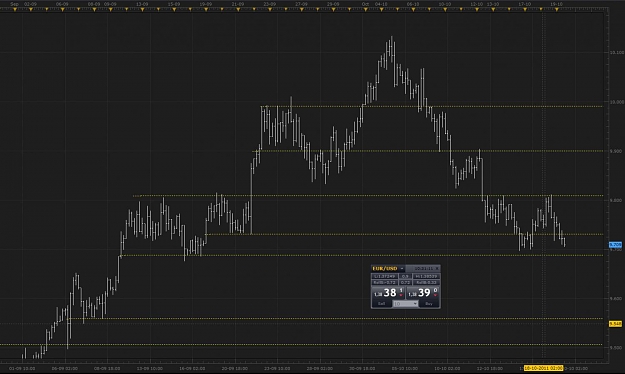Viewport: 625px width, 374px height.
Task: Click the right roll rate cell in widget
Action: point(426,283)
